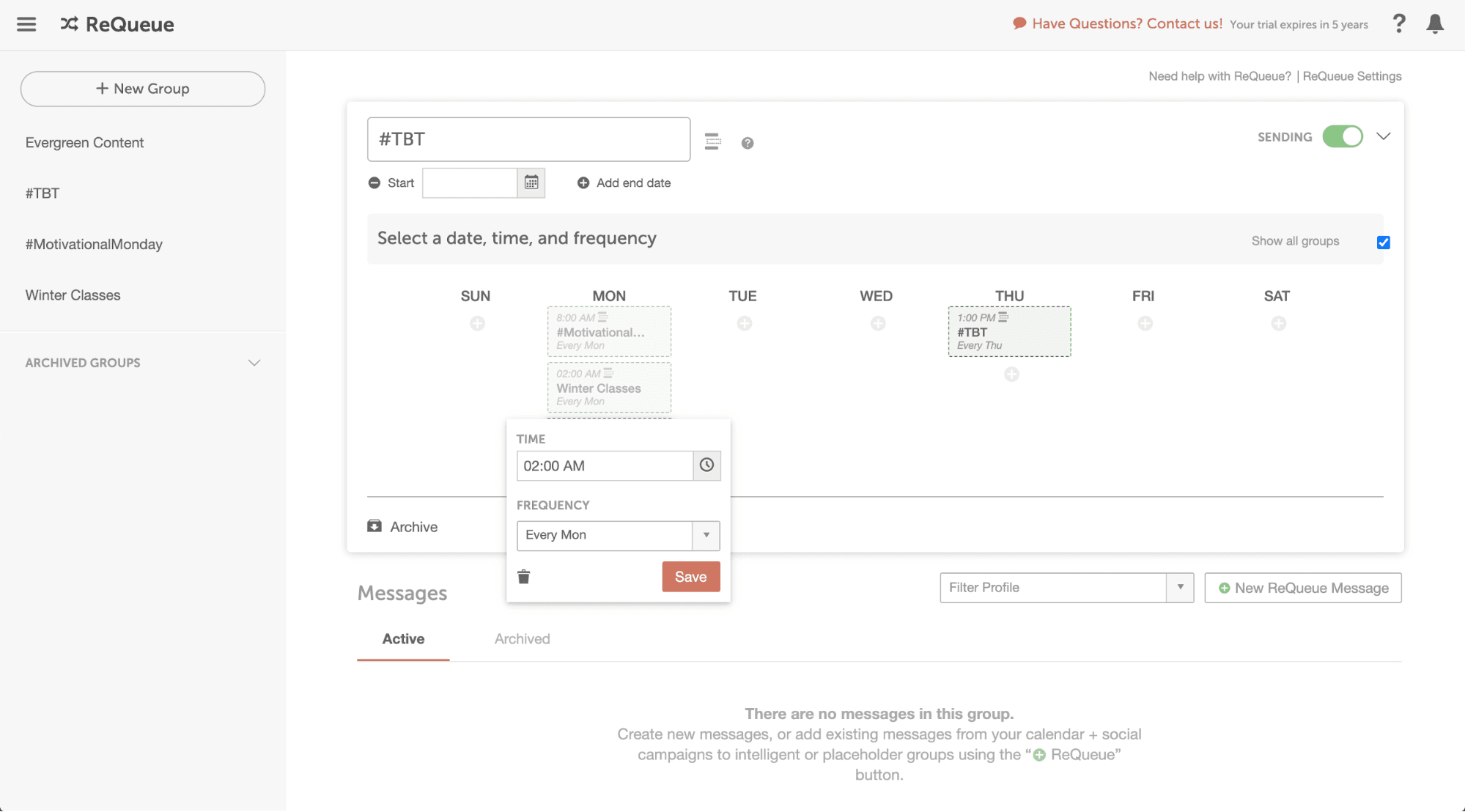Add a time slot on Saturday
The width and height of the screenshot is (1465, 812).
click(1279, 323)
